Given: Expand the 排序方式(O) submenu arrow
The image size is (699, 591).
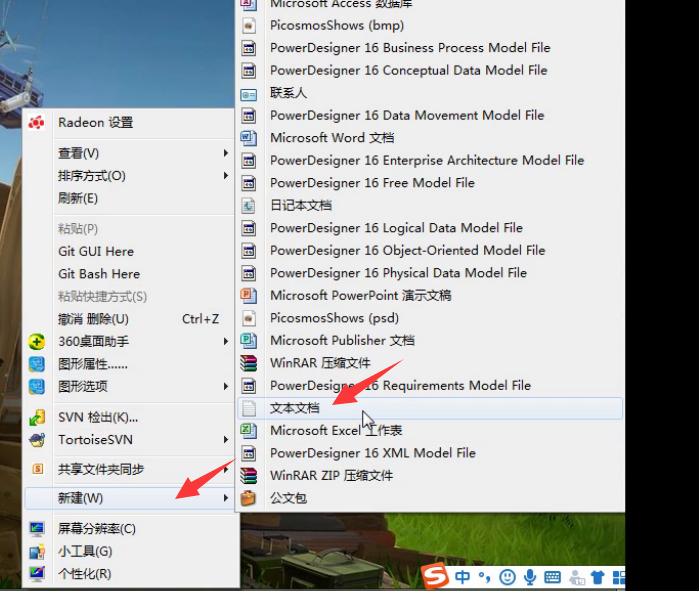Looking at the screenshot, I should tap(226, 176).
